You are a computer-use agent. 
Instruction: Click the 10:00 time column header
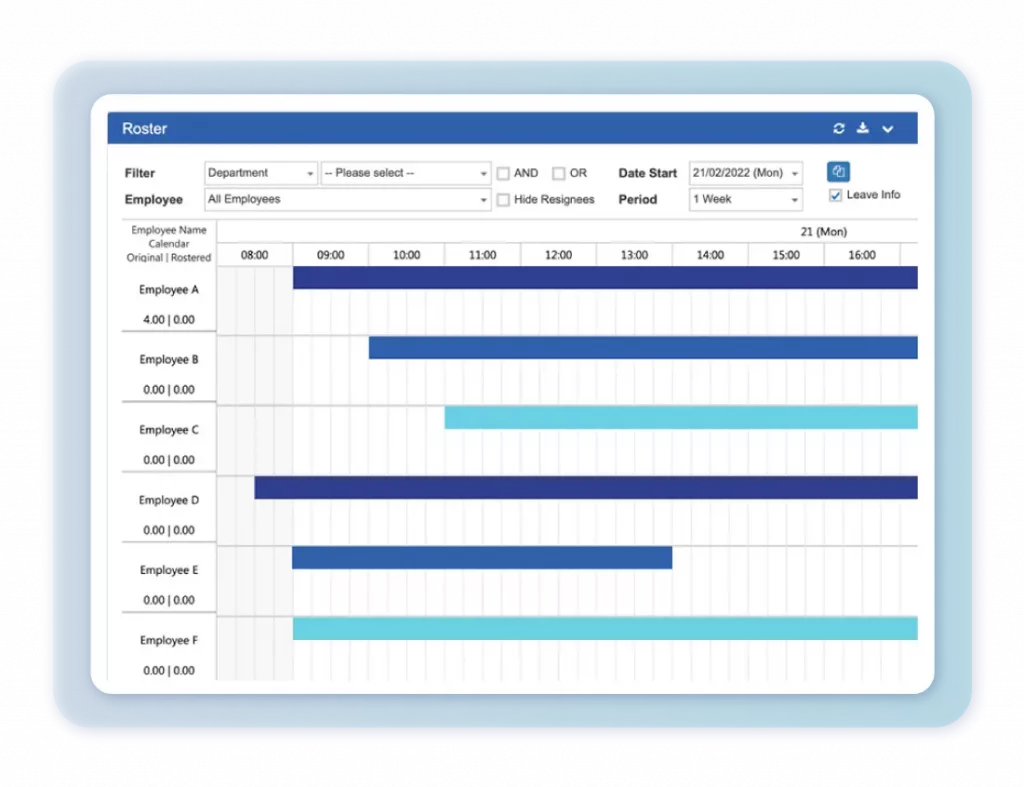click(406, 255)
